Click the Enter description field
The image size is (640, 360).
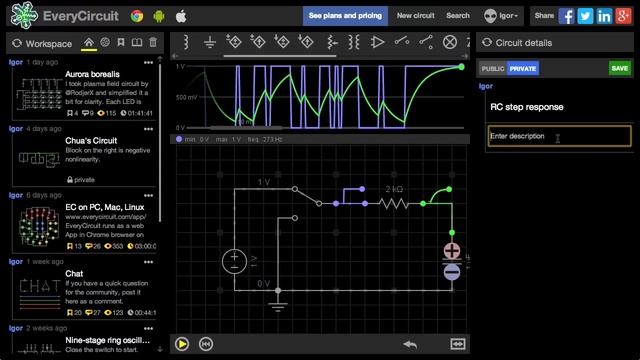560,136
